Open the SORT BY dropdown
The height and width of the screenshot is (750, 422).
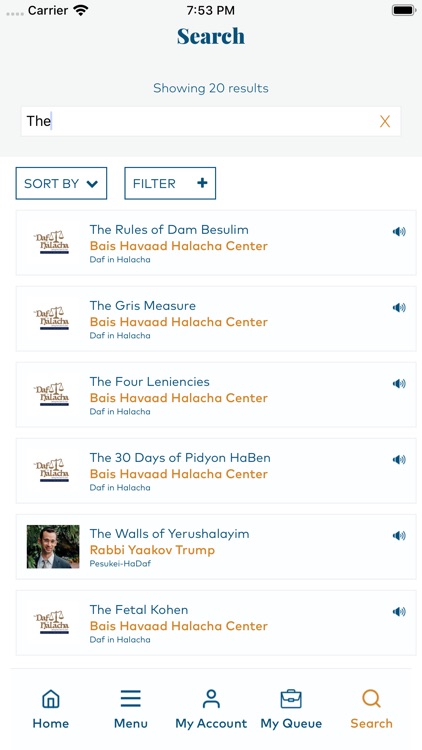(x=61, y=183)
